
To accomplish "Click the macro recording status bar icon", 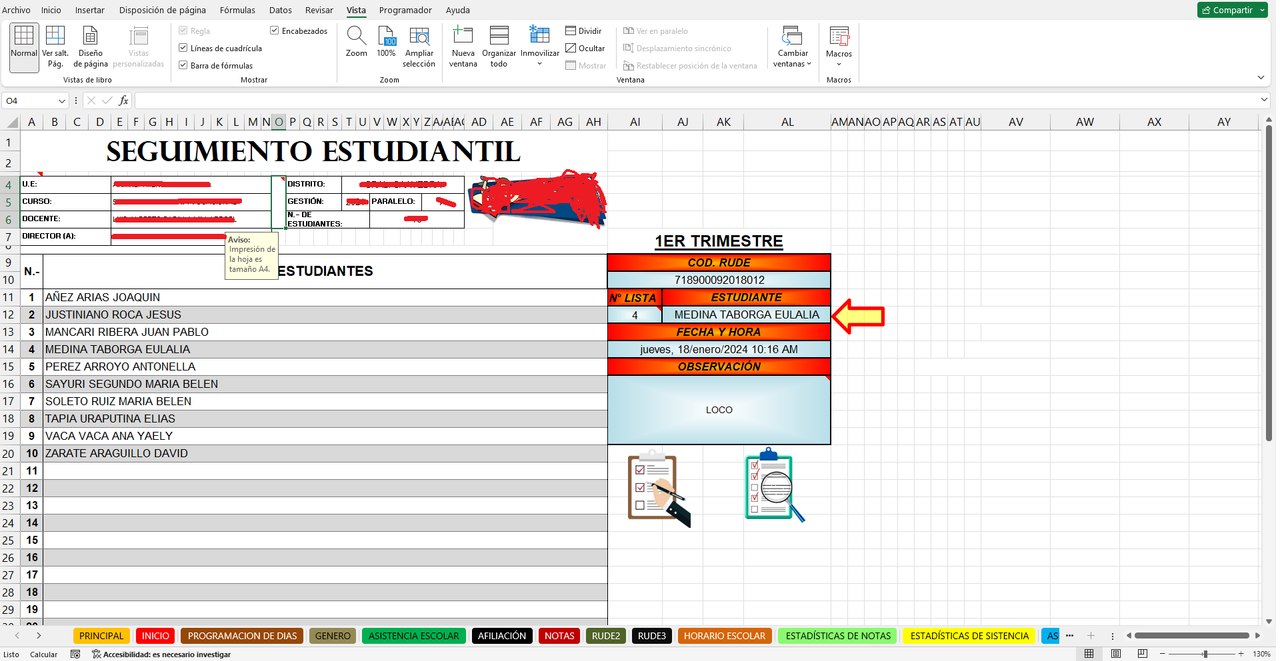I will click(x=75, y=654).
